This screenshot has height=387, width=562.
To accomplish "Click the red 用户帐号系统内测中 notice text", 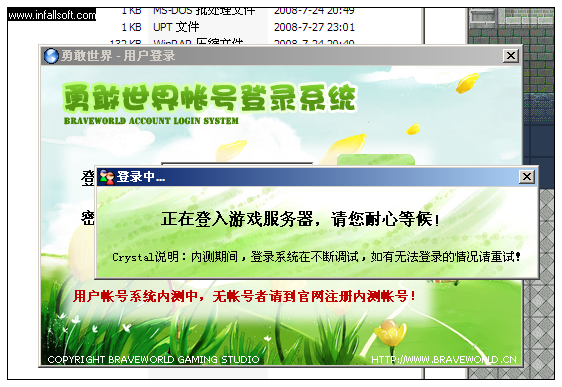I will (244, 296).
